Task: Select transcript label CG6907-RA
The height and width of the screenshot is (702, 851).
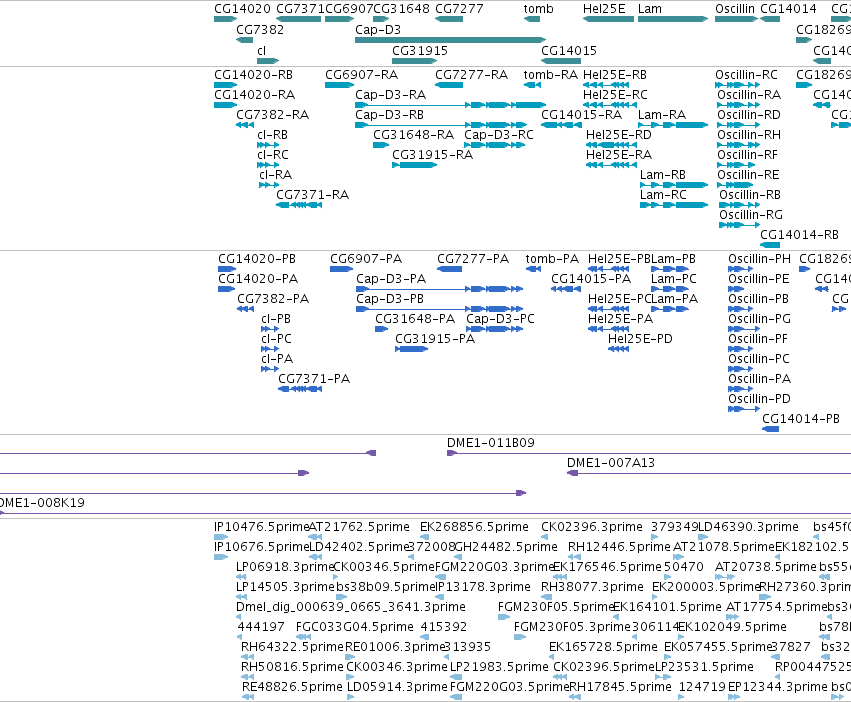Action: 361,74
